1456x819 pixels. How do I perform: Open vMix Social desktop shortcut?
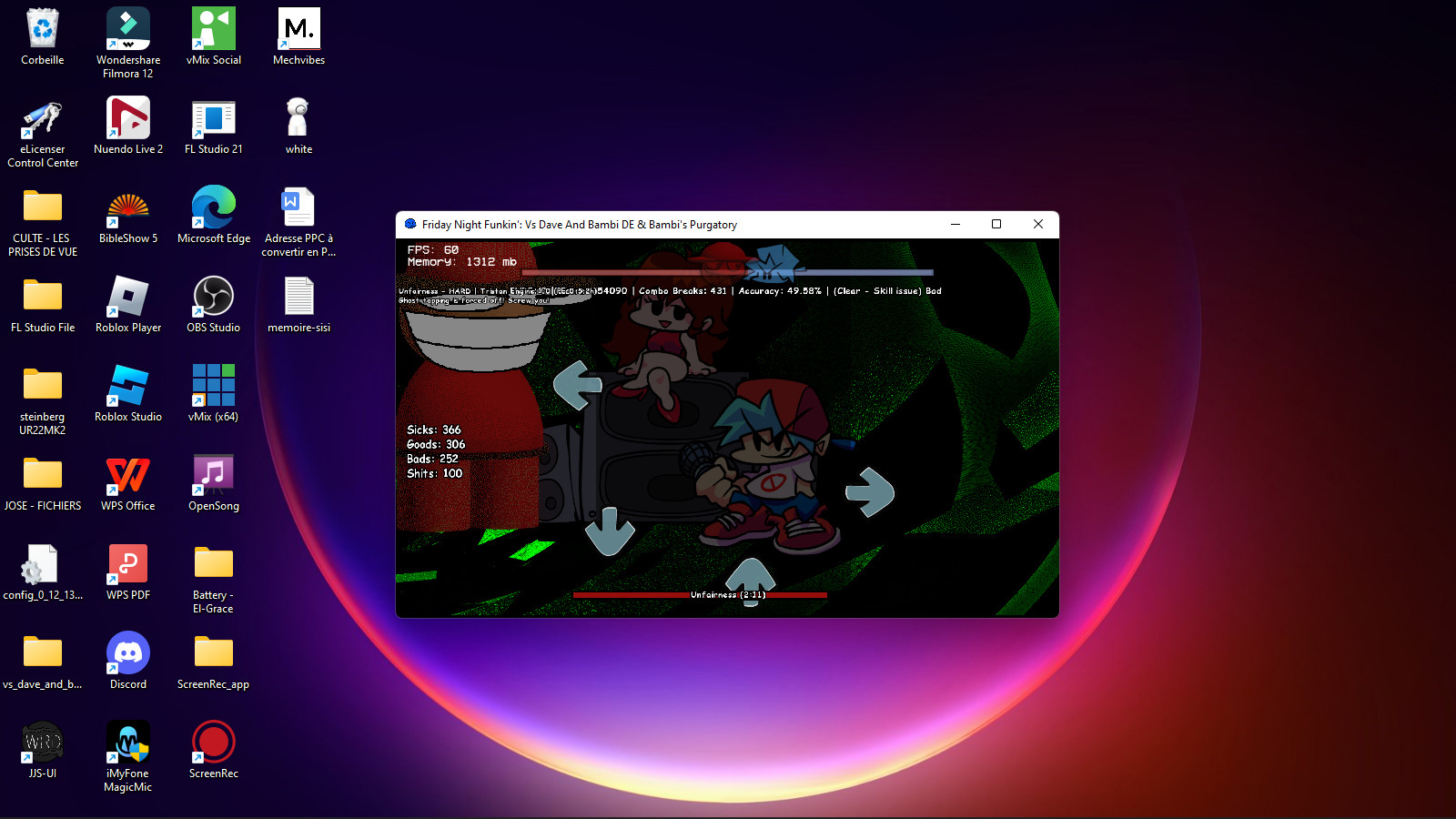click(214, 38)
